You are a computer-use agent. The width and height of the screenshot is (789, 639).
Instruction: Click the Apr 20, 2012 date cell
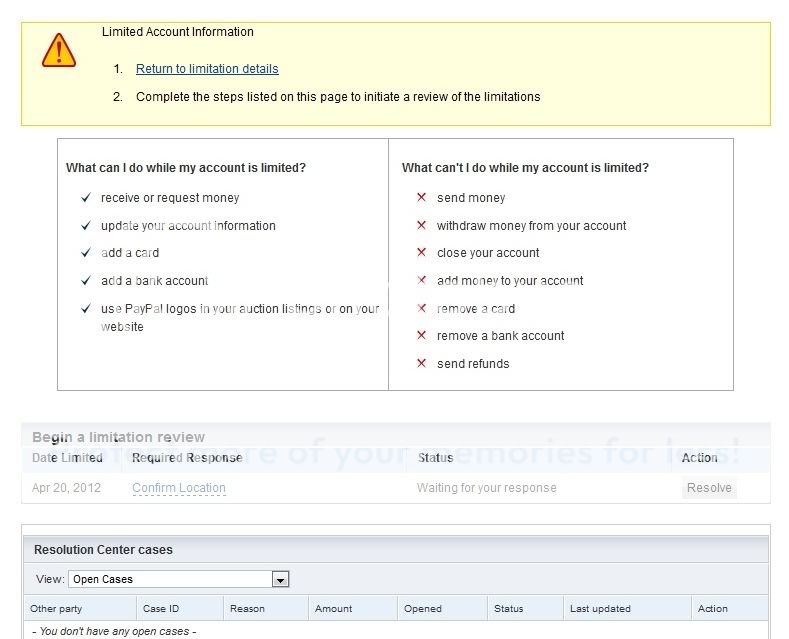[x=66, y=488]
